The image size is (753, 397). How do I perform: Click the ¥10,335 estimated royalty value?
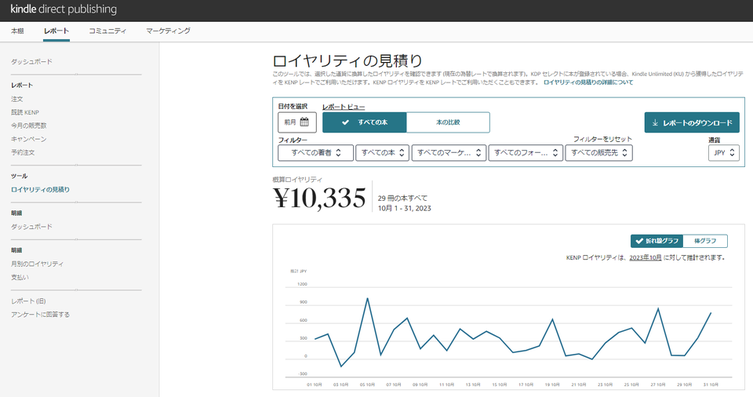click(x=319, y=198)
